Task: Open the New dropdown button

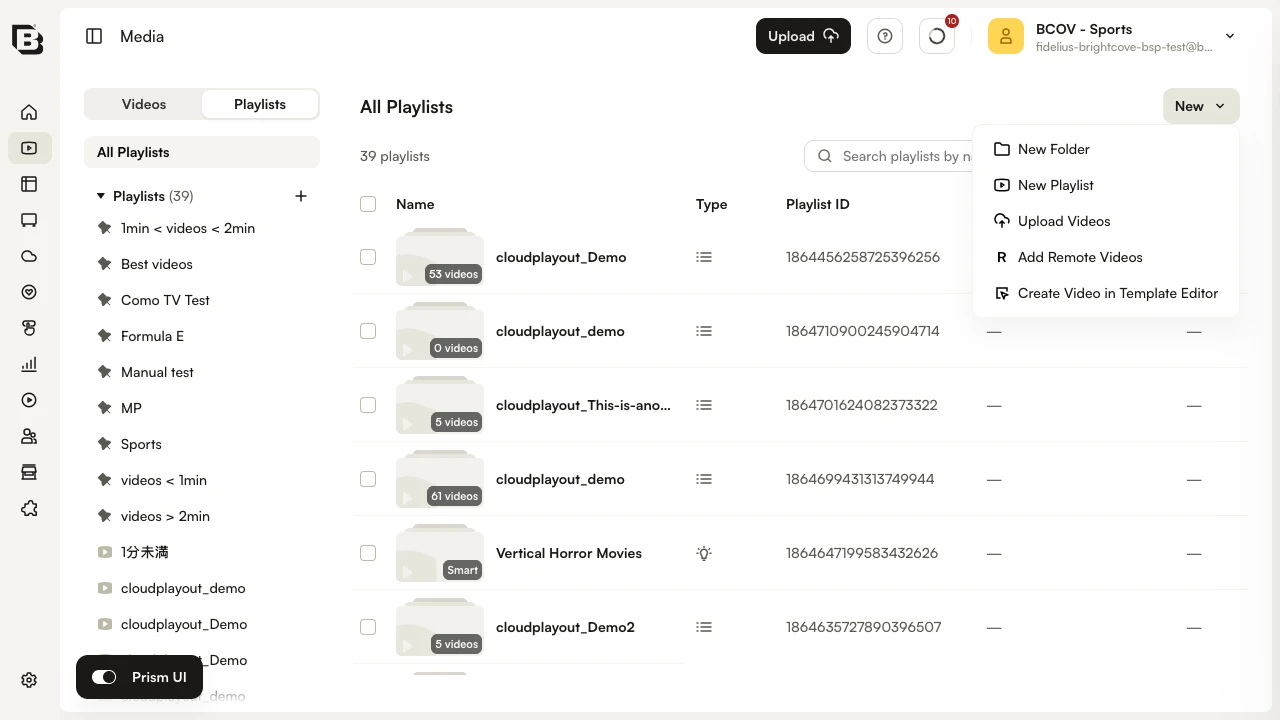Action: [1201, 106]
